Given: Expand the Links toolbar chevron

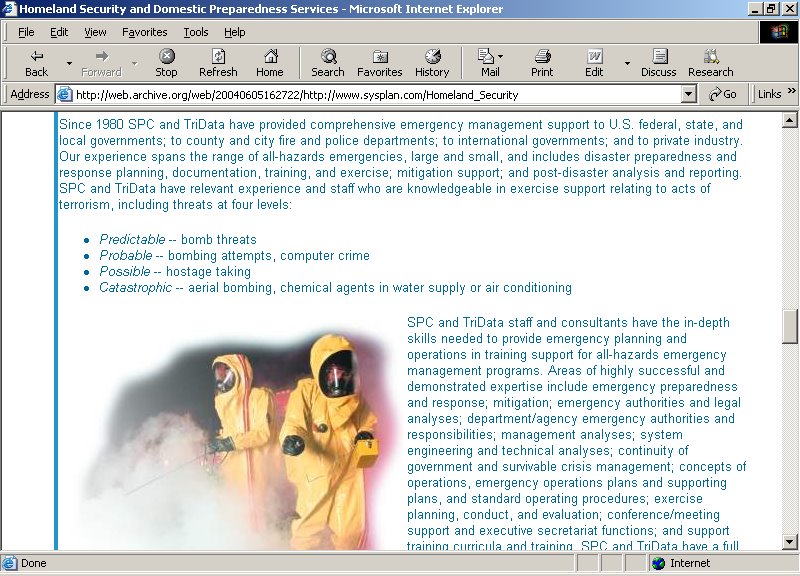Looking at the screenshot, I should pos(792,93).
